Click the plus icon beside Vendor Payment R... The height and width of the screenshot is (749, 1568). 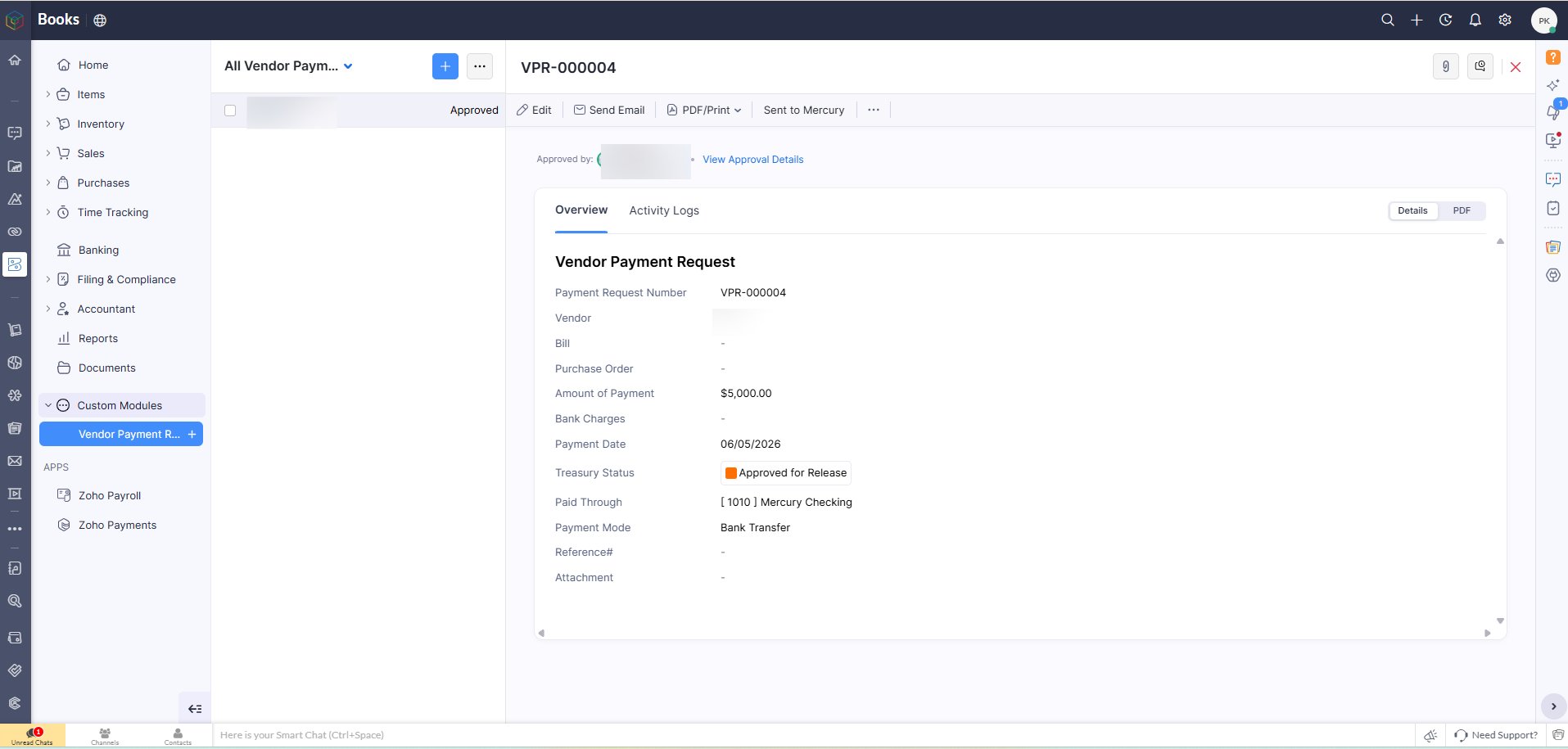(x=192, y=434)
